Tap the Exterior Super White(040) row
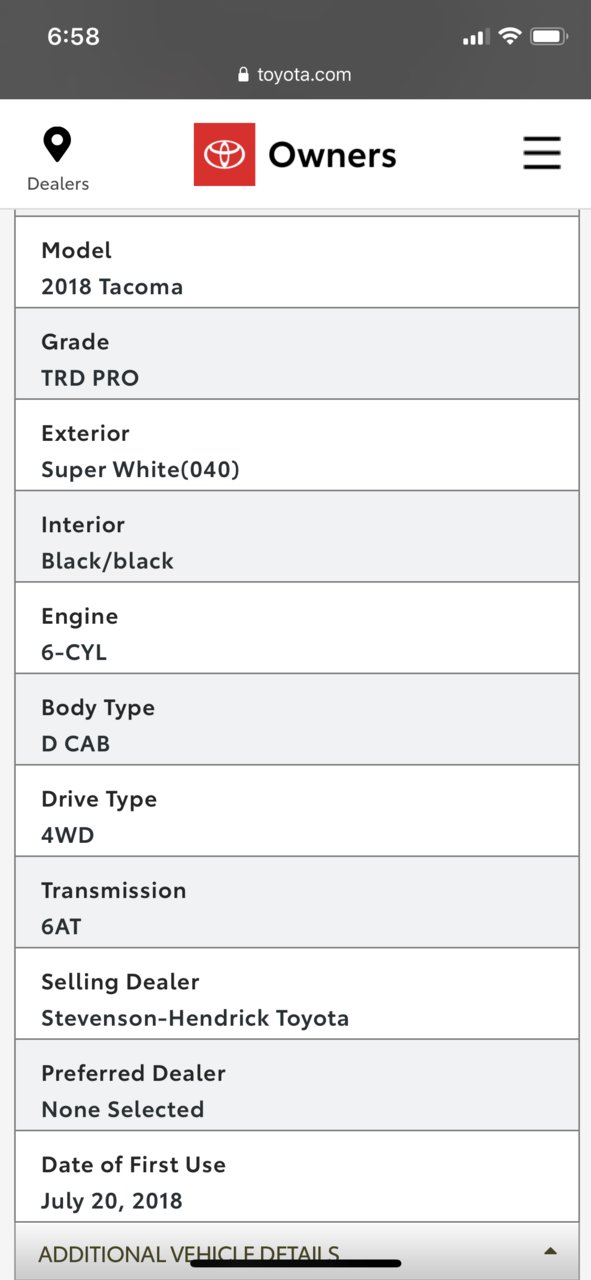Image resolution: width=591 pixels, height=1280 pixels. coord(297,445)
